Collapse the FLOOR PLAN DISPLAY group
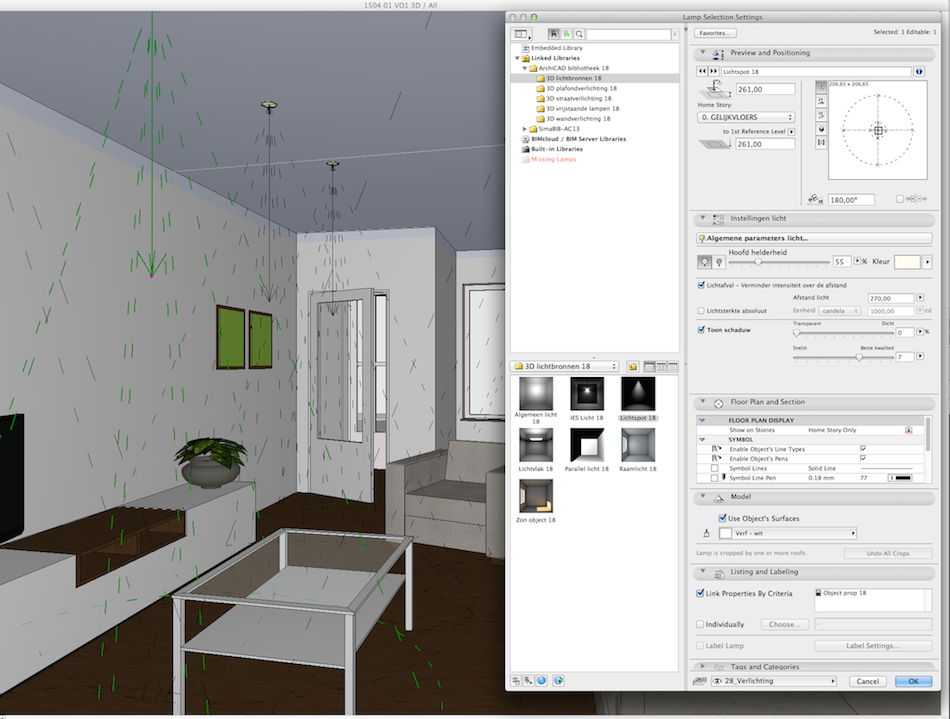 coord(702,420)
